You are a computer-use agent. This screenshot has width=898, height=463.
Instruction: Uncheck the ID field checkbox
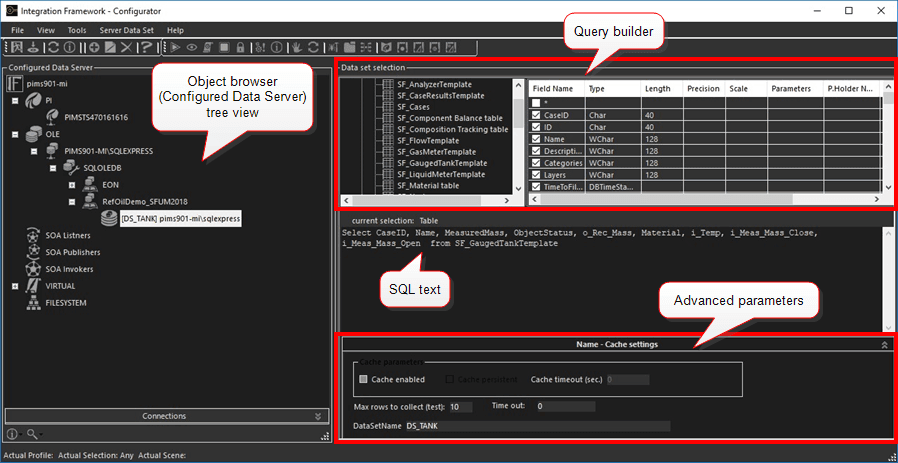[x=536, y=127]
